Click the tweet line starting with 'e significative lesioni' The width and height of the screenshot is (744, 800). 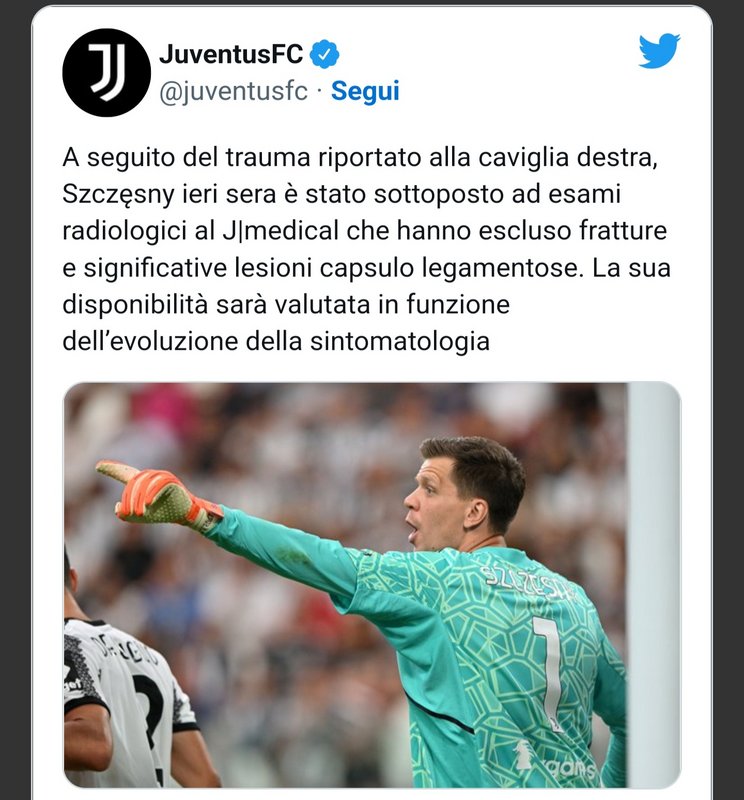[366, 268]
